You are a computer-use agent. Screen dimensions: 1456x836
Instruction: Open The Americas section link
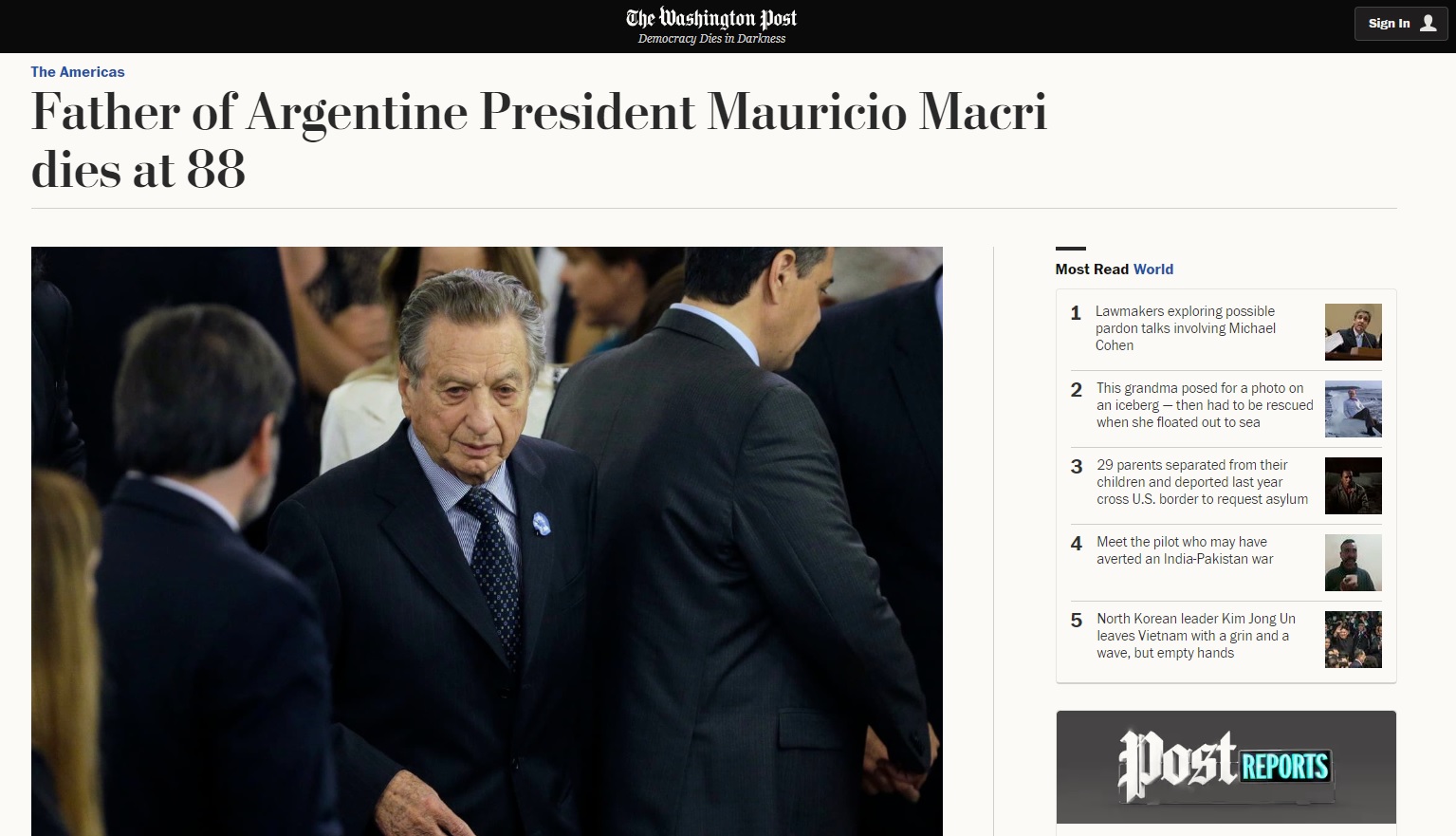(78, 72)
